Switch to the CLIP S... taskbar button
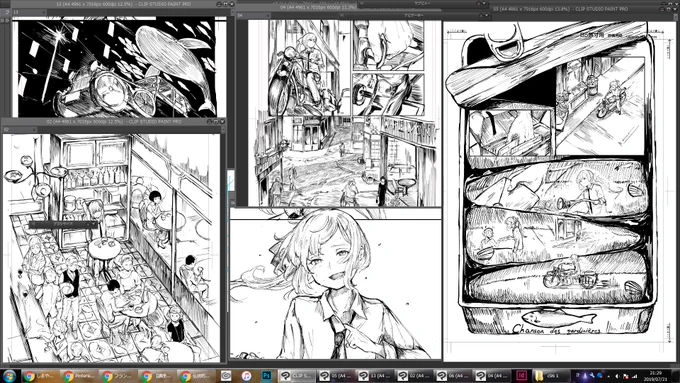Viewport: 680px width, 383px height. pos(296,376)
